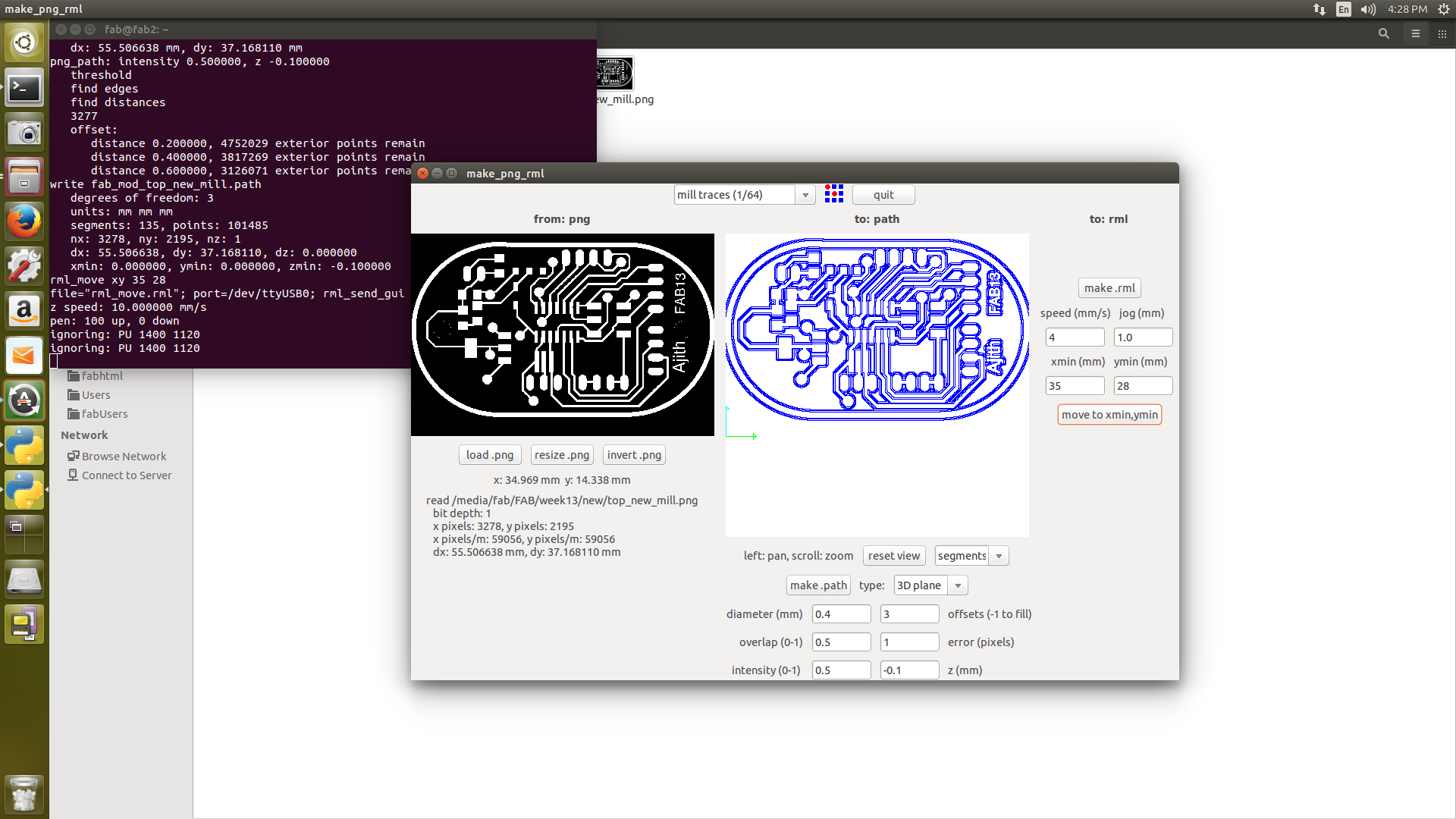Click search icon in Files window
The height and width of the screenshot is (819, 1456).
click(1384, 33)
